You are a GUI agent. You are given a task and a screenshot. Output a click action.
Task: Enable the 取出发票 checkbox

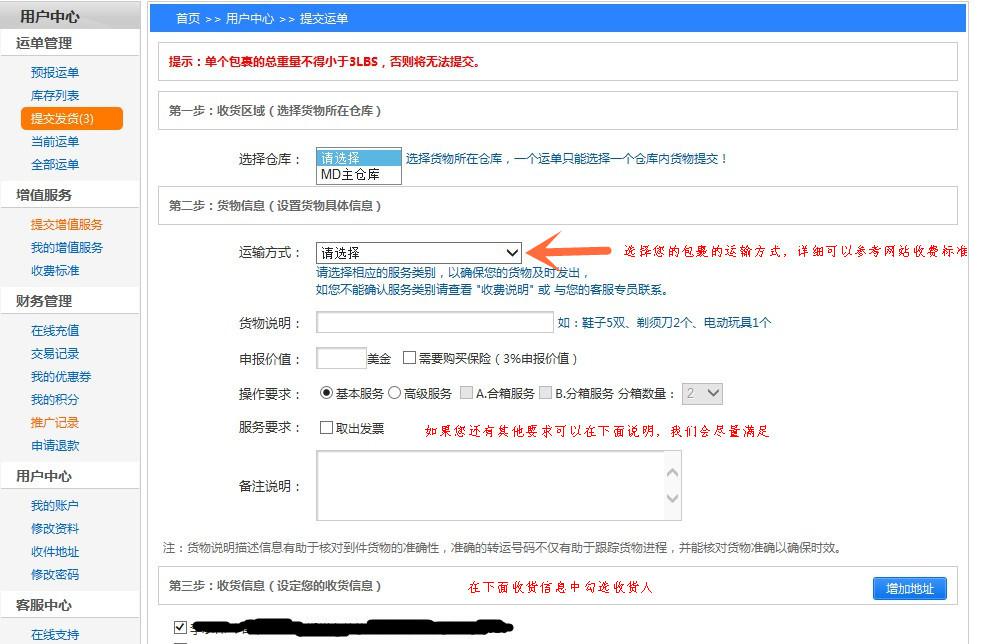coord(327,428)
